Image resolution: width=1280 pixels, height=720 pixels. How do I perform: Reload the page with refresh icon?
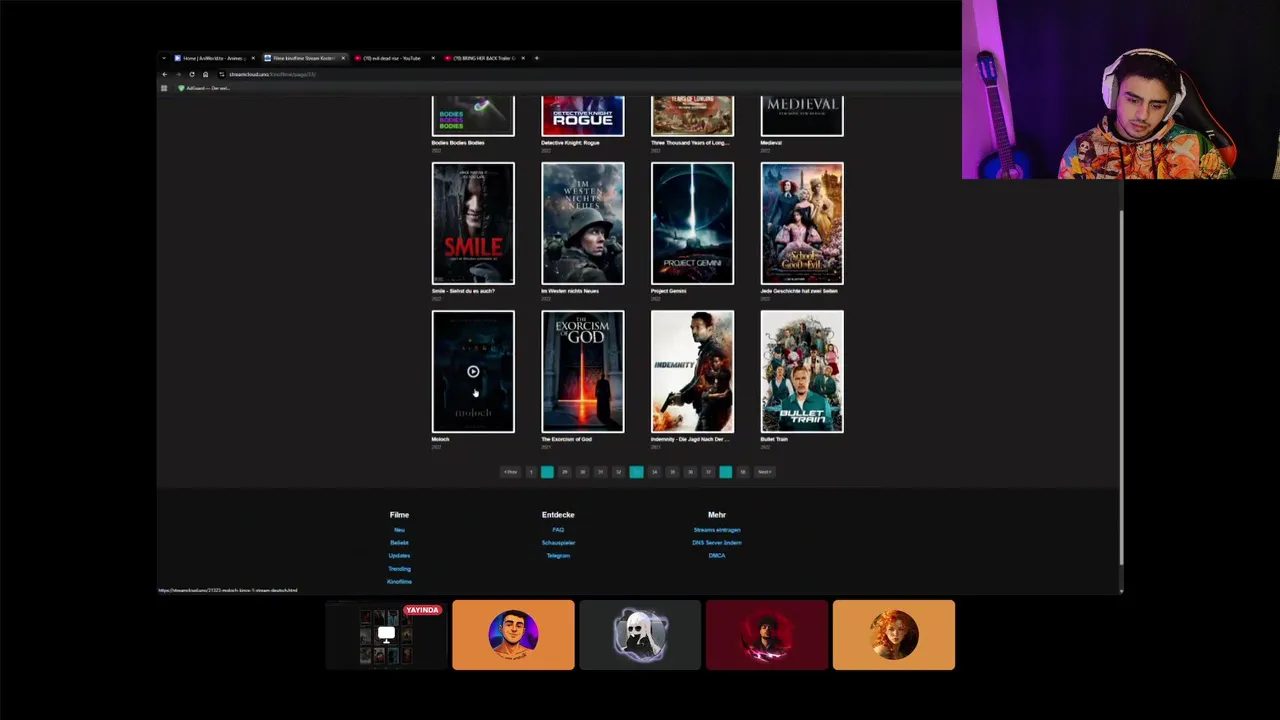pyautogui.click(x=192, y=74)
